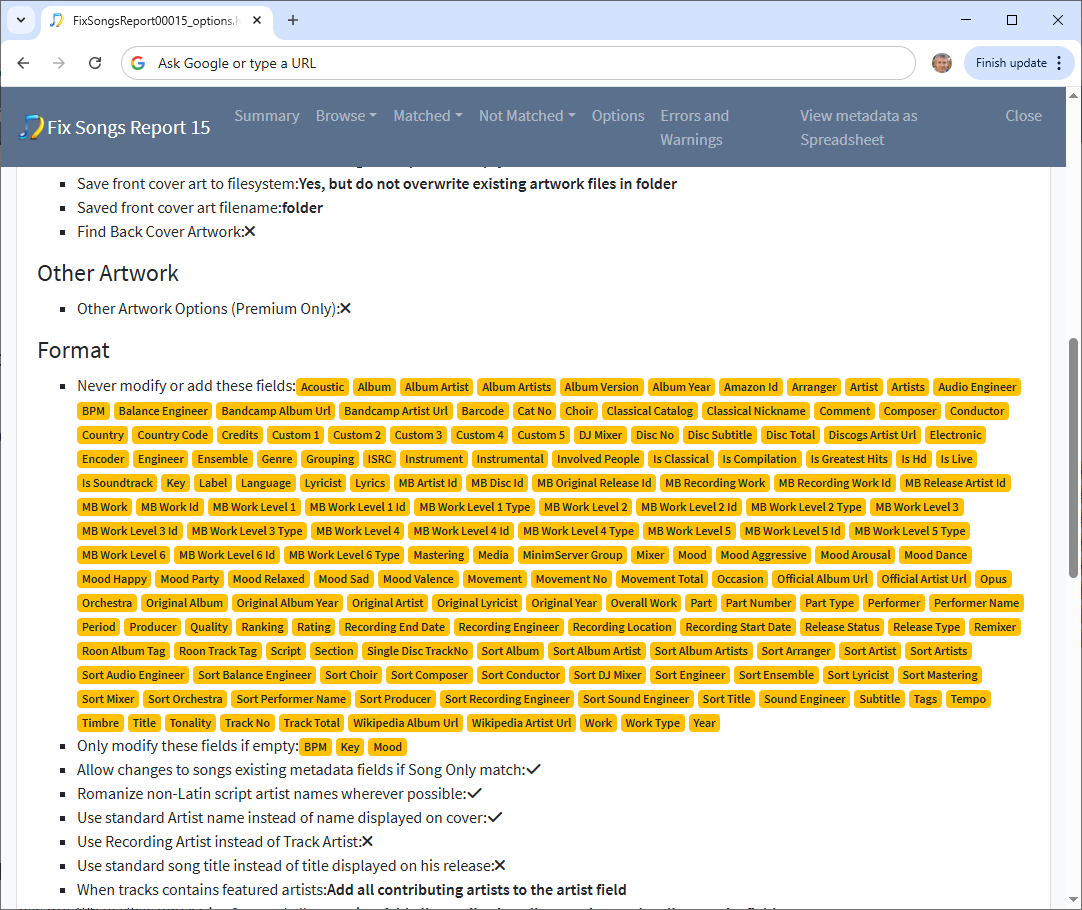Screen dimensions: 1082x910
Task: Open the Options nav item
Action: pos(618,116)
